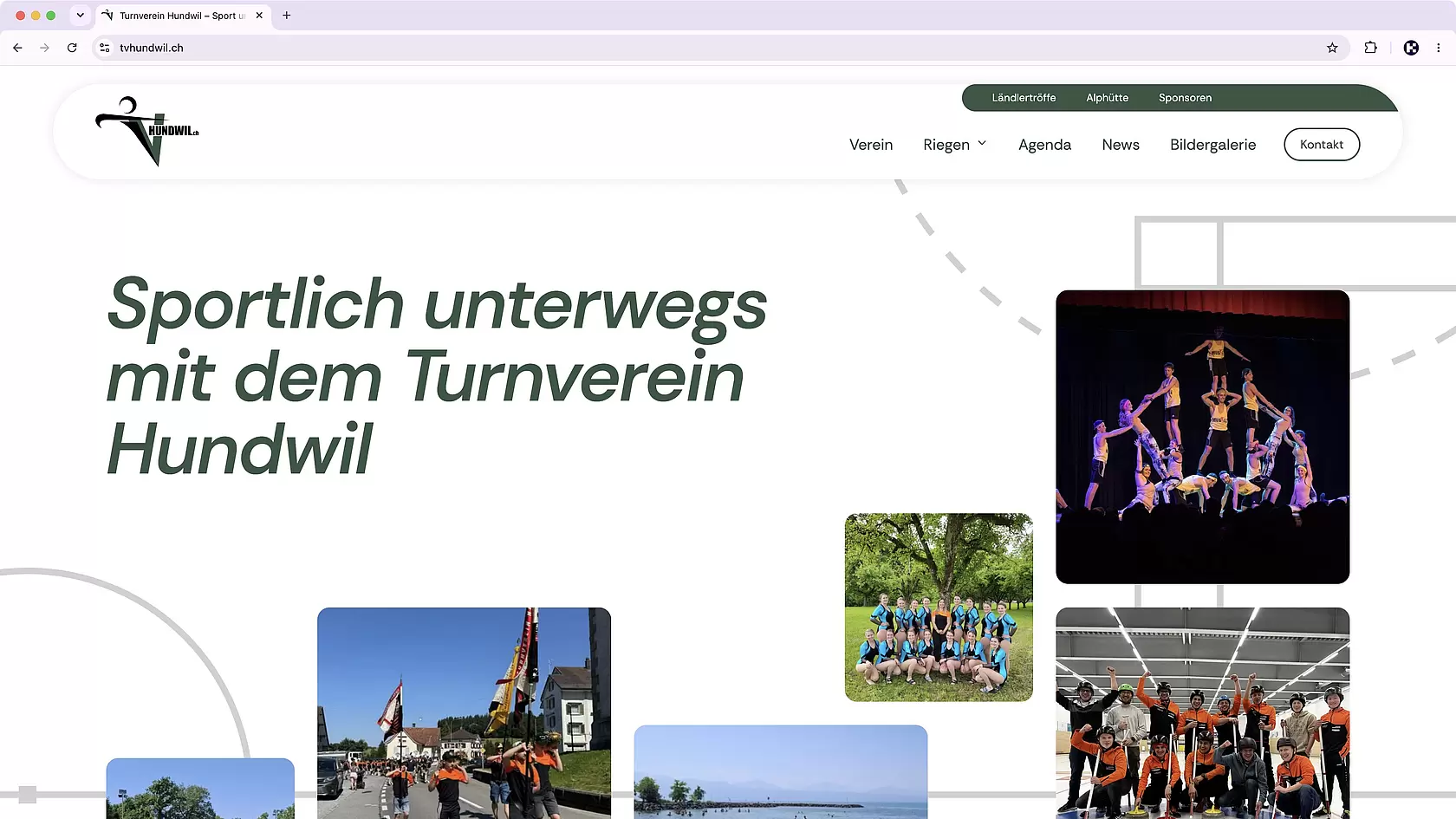
Task: Open the Alphütte link
Action: click(x=1107, y=98)
